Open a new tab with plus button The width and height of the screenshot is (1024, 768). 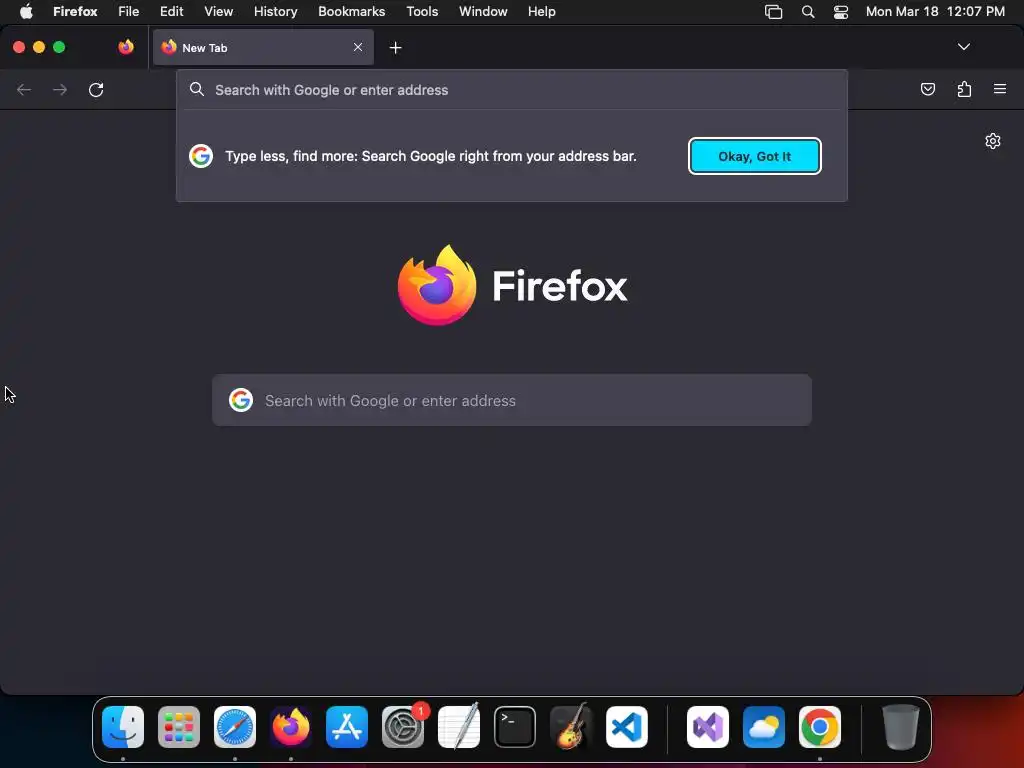pyautogui.click(x=395, y=48)
